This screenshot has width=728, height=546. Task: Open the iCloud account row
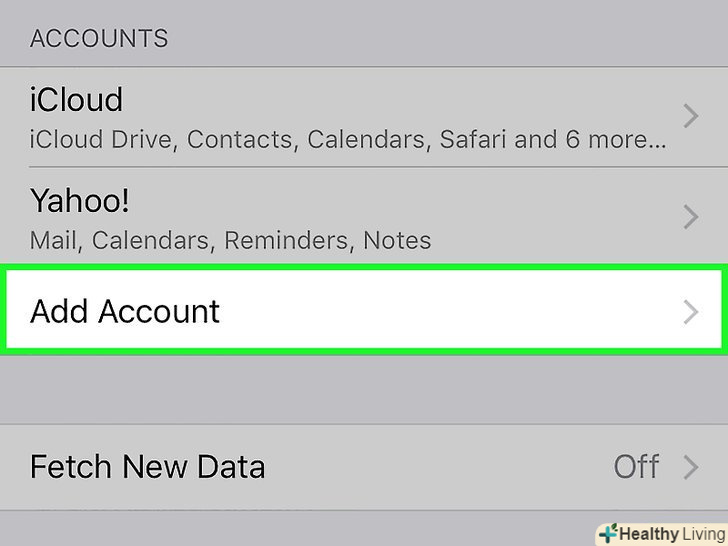350,117
